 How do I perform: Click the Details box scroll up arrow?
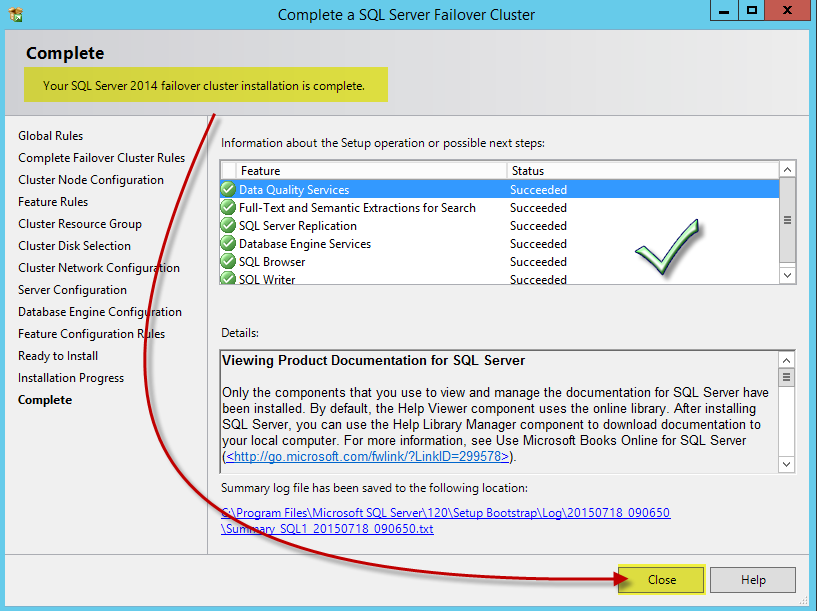[786, 360]
